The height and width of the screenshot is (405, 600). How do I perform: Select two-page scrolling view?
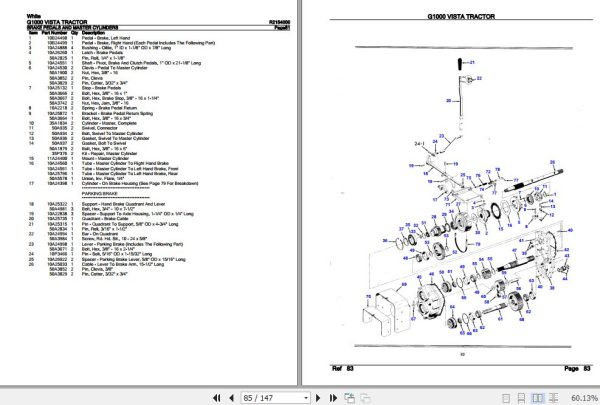click(553, 398)
